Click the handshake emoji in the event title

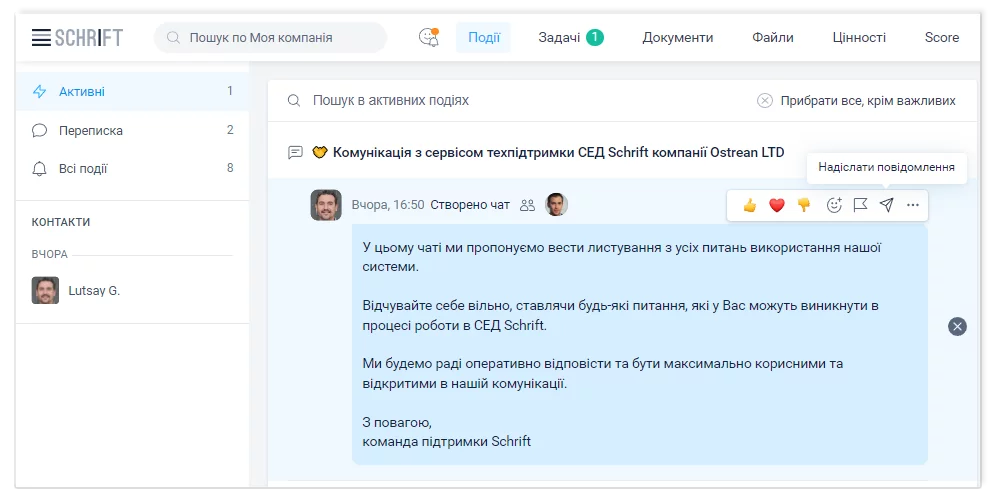click(320, 152)
